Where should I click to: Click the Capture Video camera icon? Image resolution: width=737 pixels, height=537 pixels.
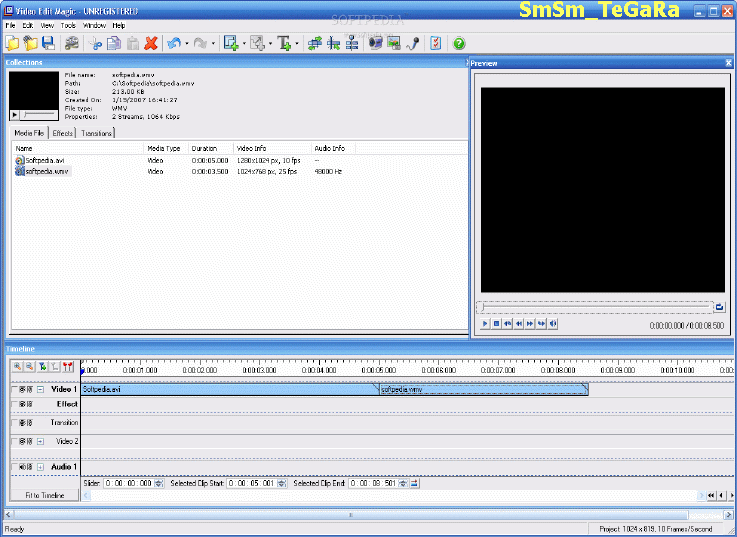[376, 43]
